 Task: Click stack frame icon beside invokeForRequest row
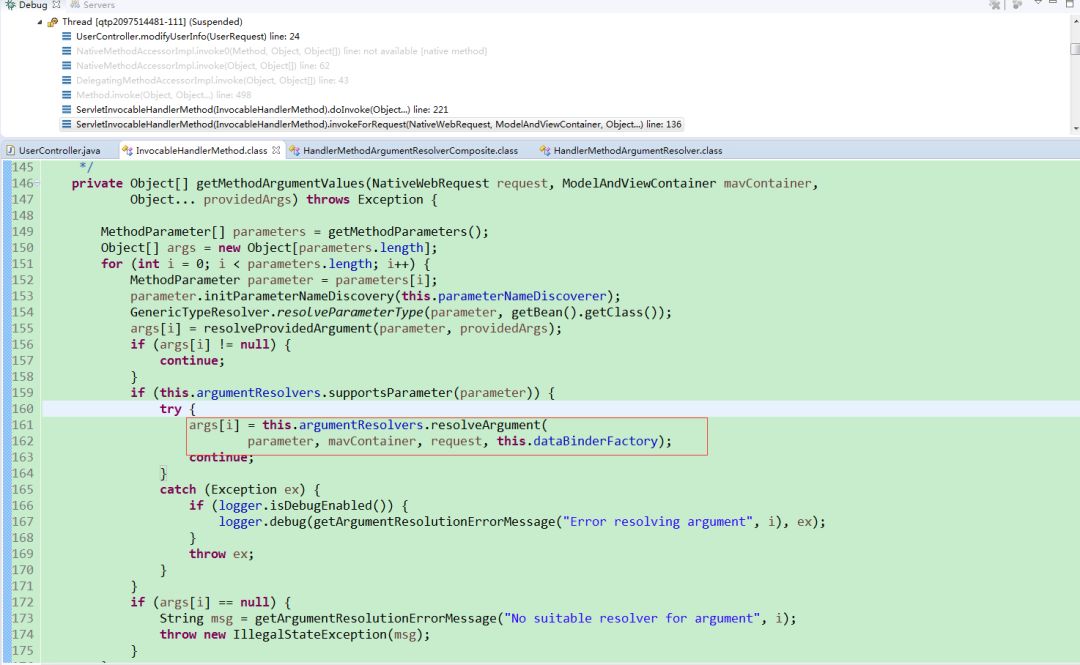tap(67, 125)
